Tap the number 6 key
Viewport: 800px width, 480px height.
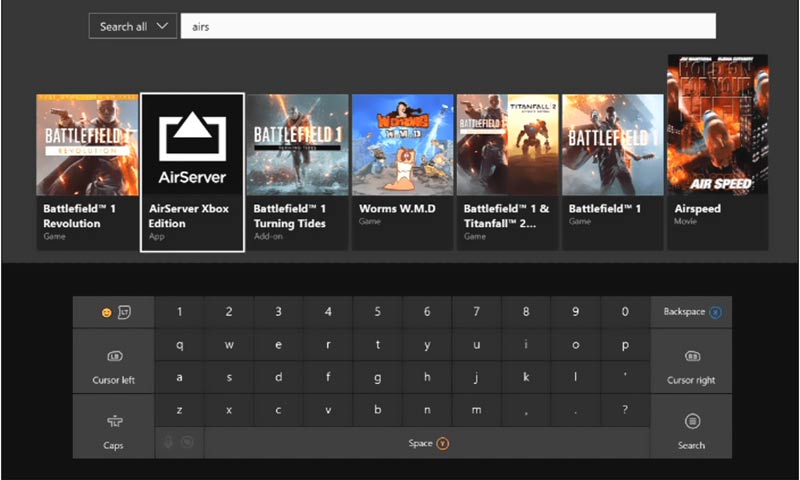(x=427, y=312)
